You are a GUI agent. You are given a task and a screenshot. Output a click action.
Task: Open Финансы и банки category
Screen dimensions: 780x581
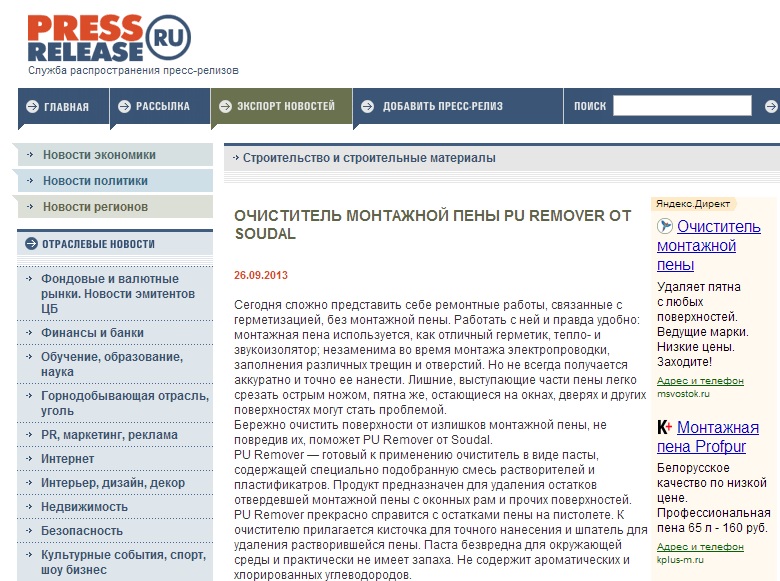click(92, 333)
